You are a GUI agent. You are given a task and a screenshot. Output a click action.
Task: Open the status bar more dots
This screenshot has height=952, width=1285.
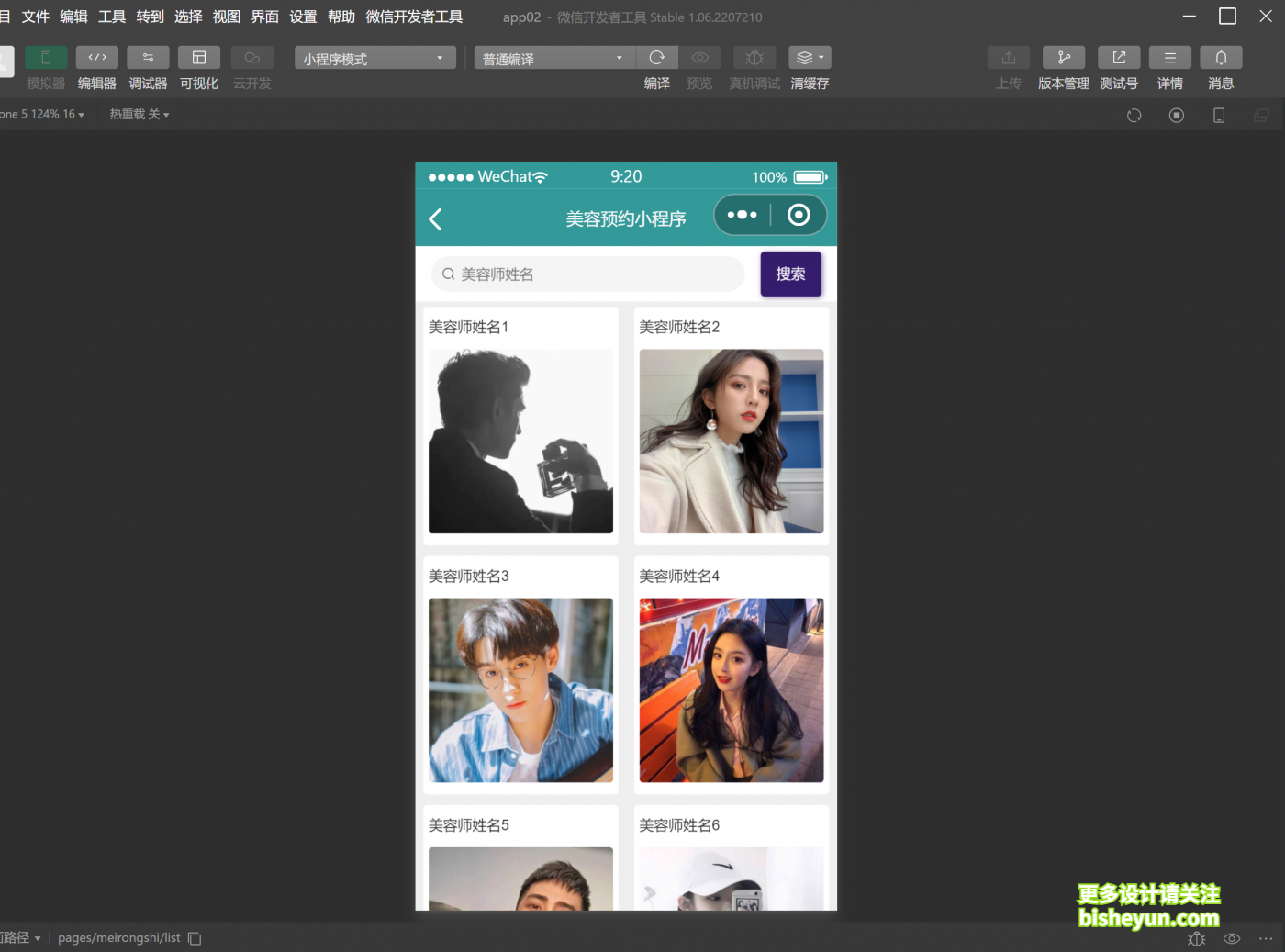(x=1266, y=939)
